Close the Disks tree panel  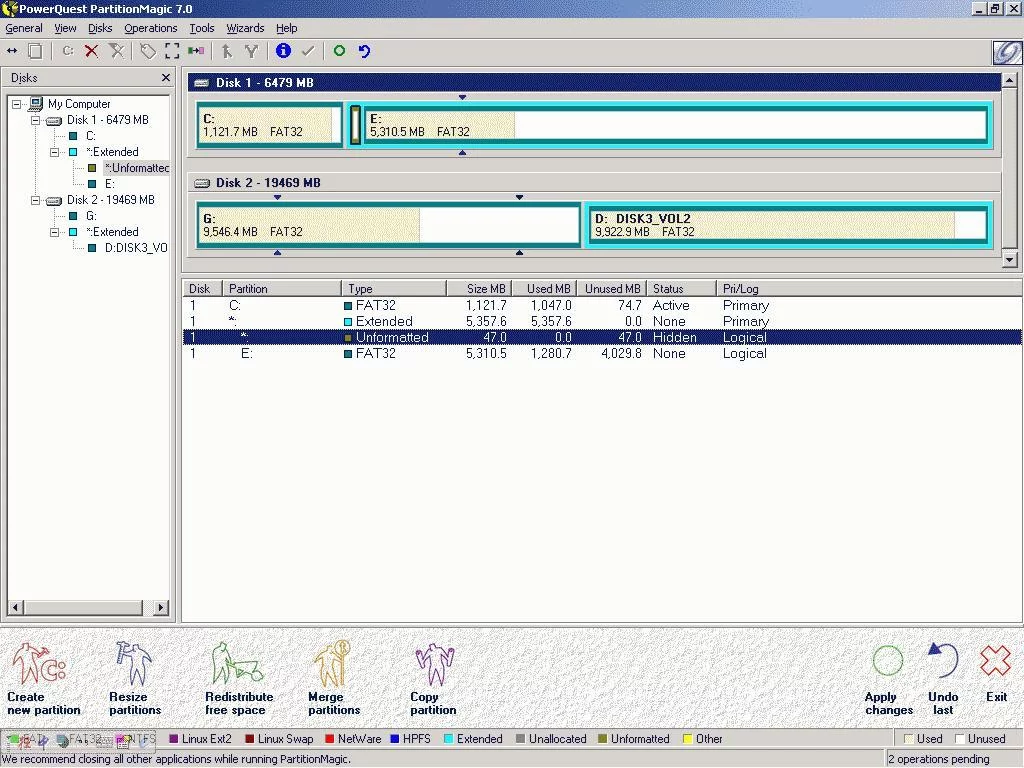click(166, 78)
